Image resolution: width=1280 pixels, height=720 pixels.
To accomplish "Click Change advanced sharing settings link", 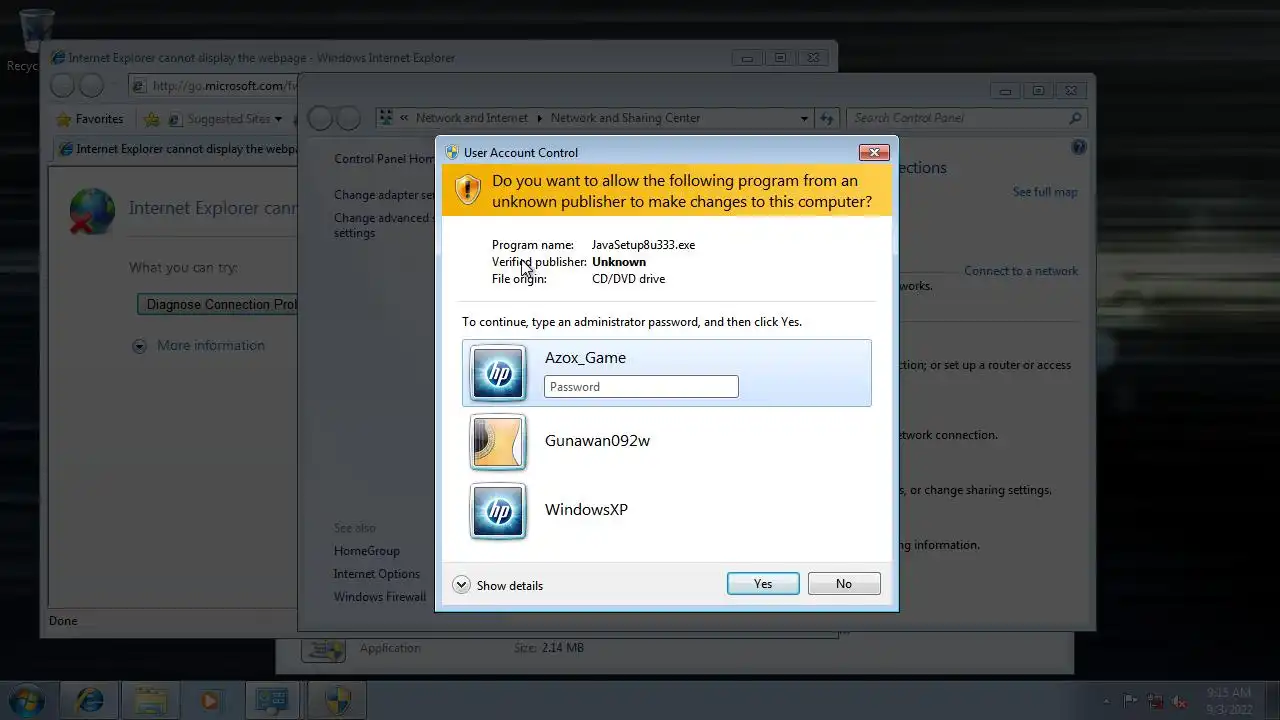I will coord(384,225).
